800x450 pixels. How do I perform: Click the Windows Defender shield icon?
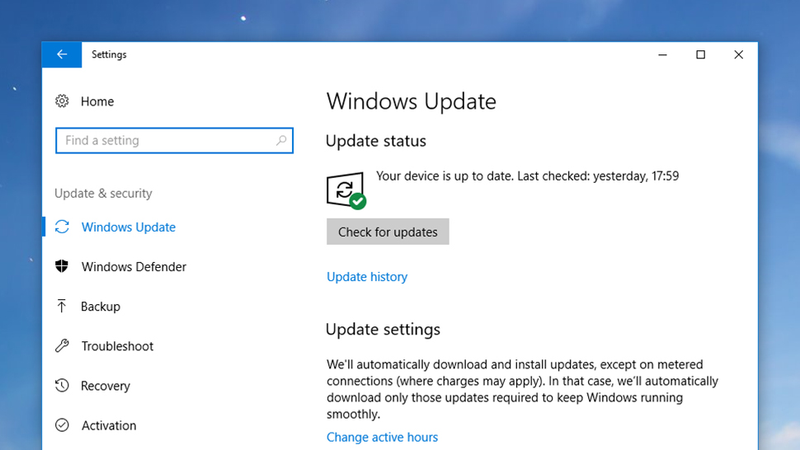pos(62,266)
